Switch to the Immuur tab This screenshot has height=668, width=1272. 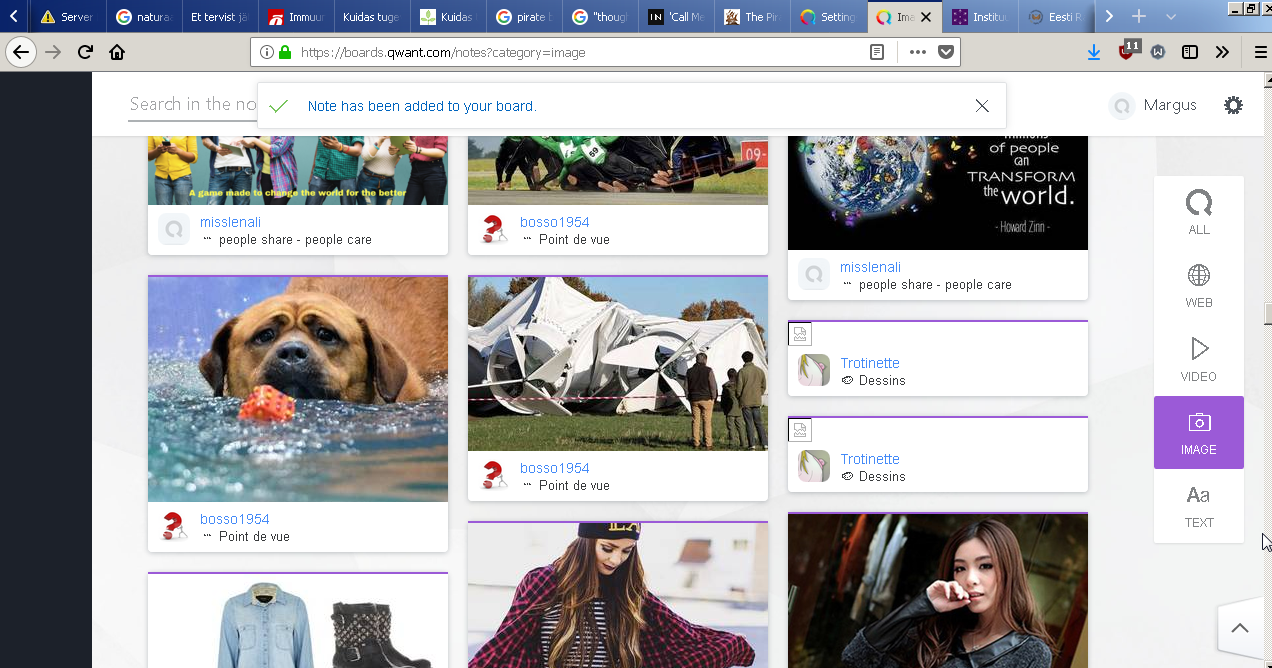[296, 17]
